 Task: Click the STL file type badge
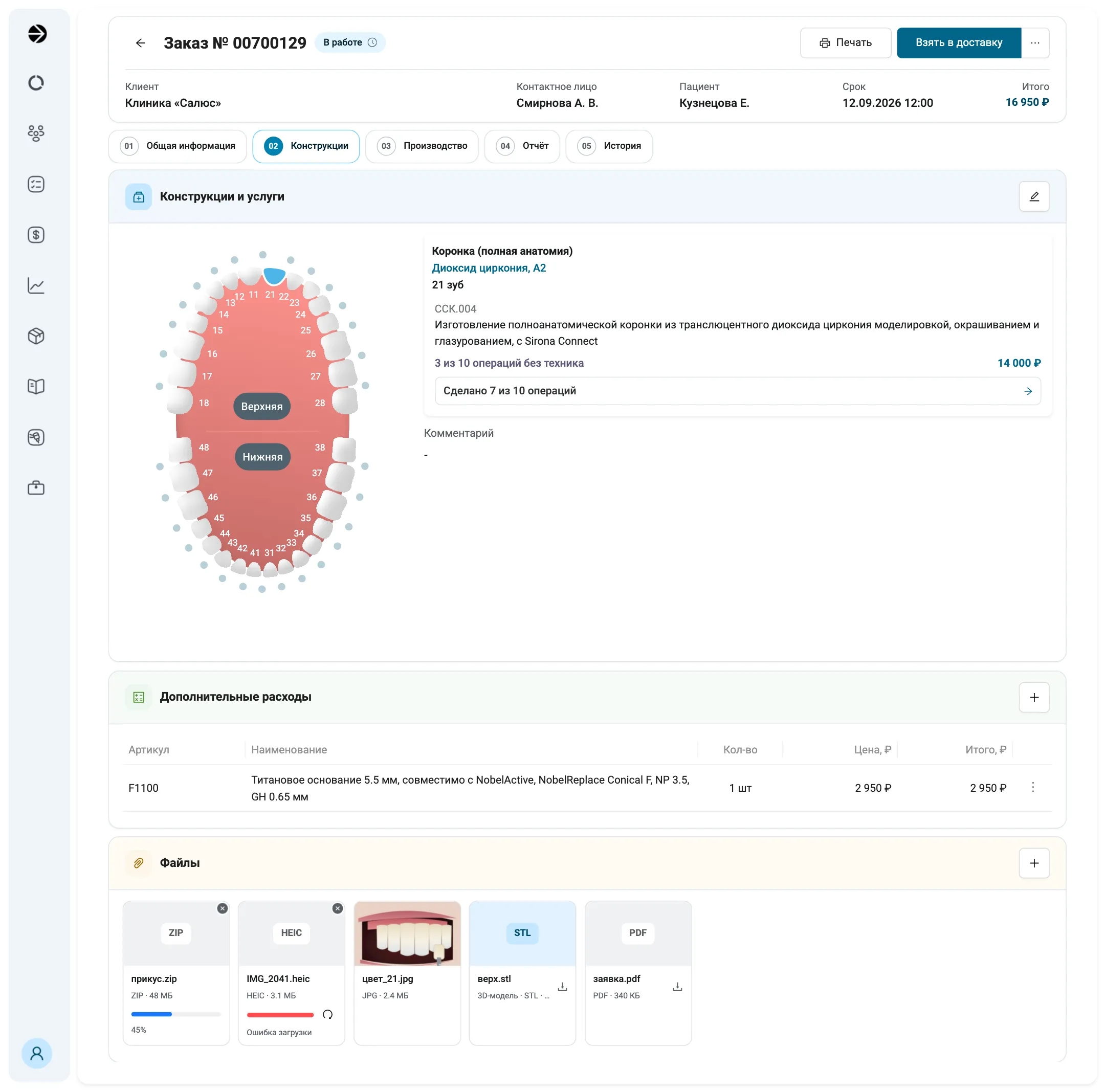tap(522, 933)
